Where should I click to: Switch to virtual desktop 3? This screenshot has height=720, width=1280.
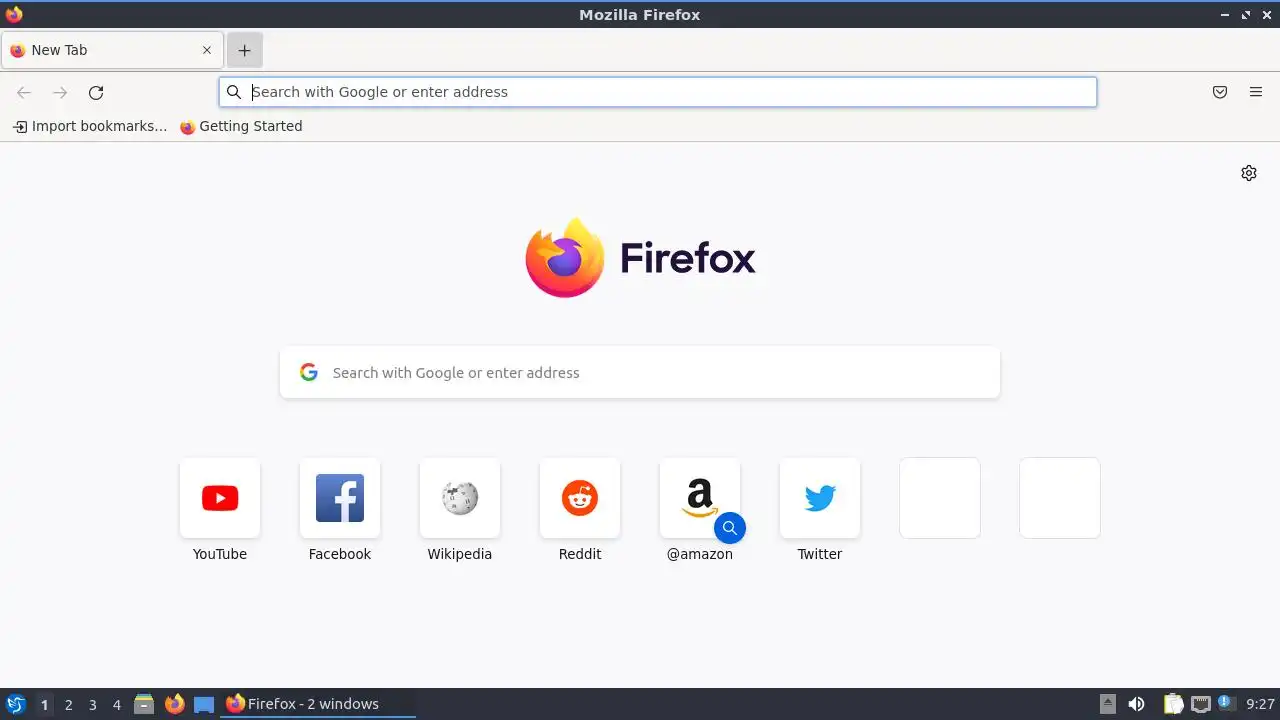(92, 704)
